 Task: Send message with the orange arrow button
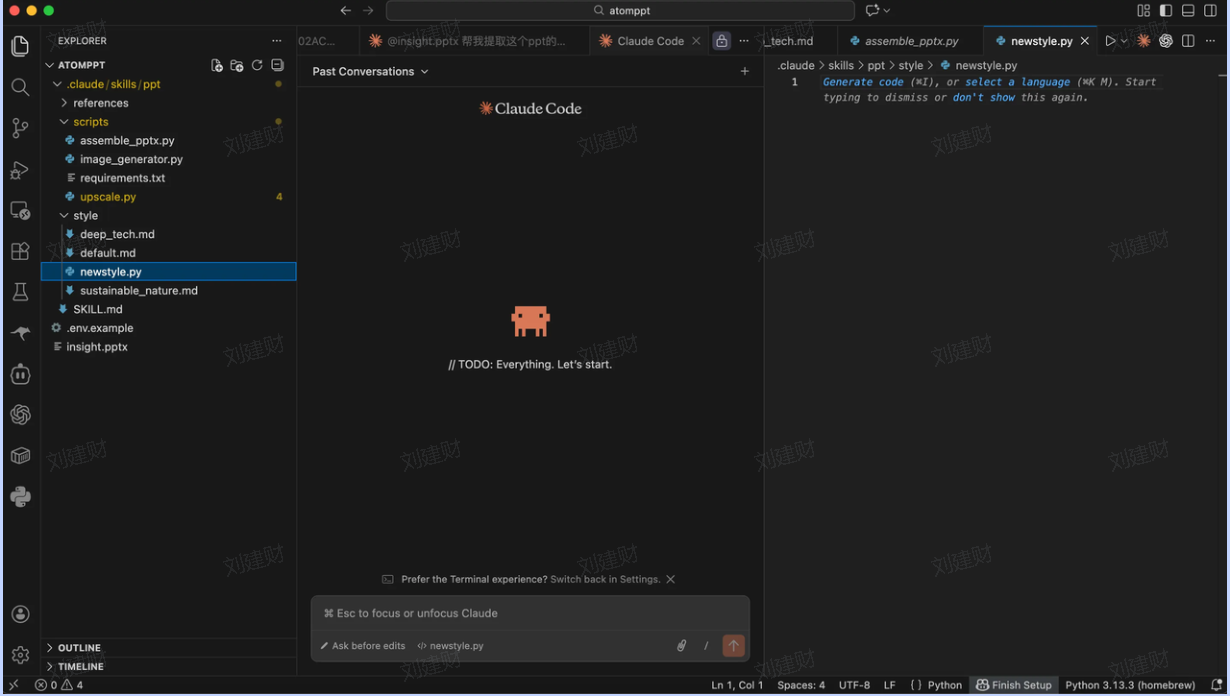pos(734,646)
